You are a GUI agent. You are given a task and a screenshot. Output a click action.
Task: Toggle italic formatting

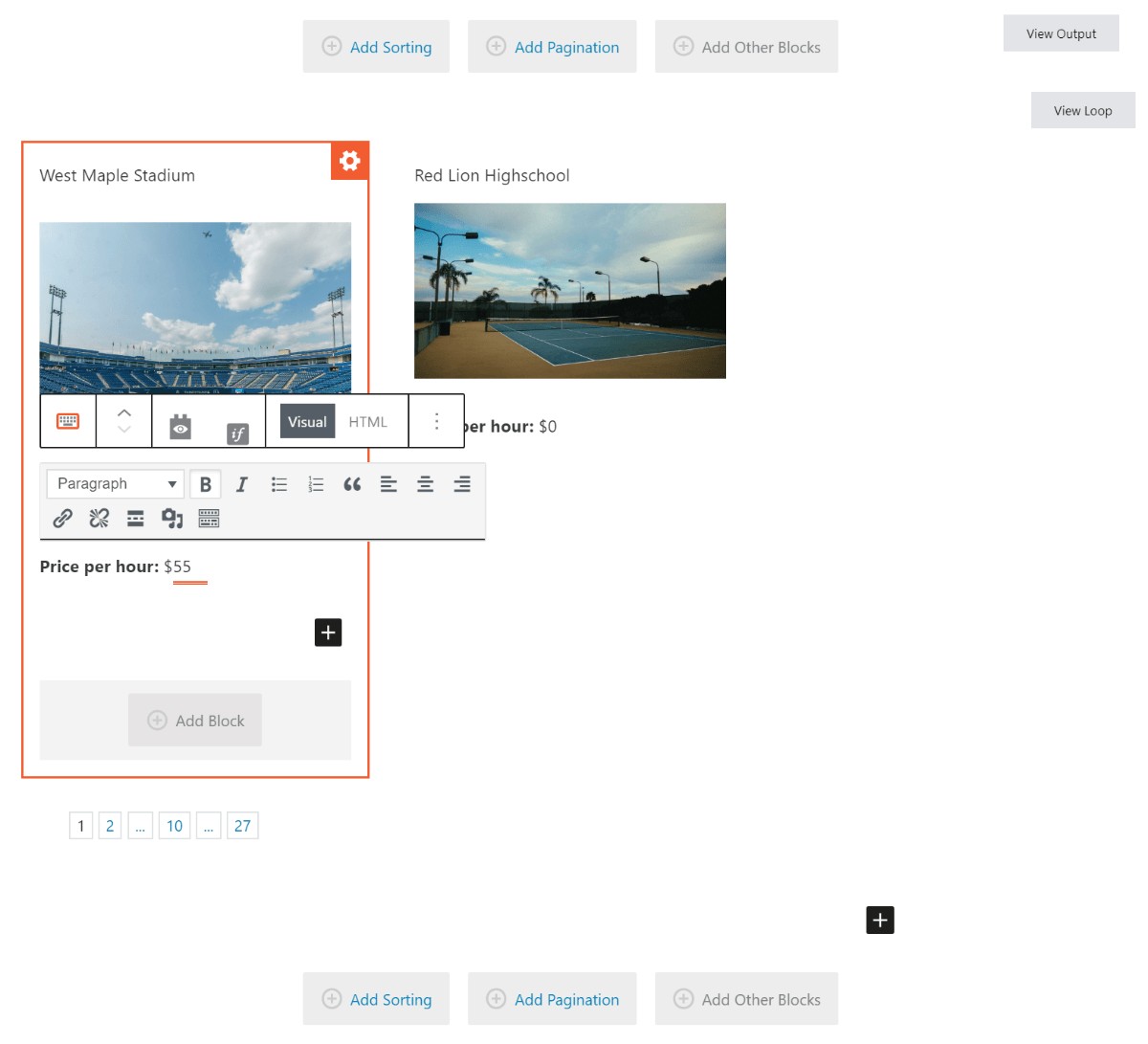[x=242, y=484]
